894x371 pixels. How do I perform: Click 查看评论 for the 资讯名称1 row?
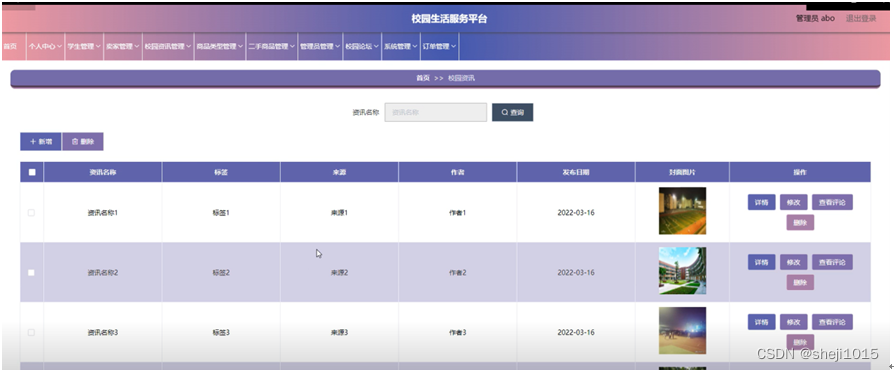tap(832, 202)
